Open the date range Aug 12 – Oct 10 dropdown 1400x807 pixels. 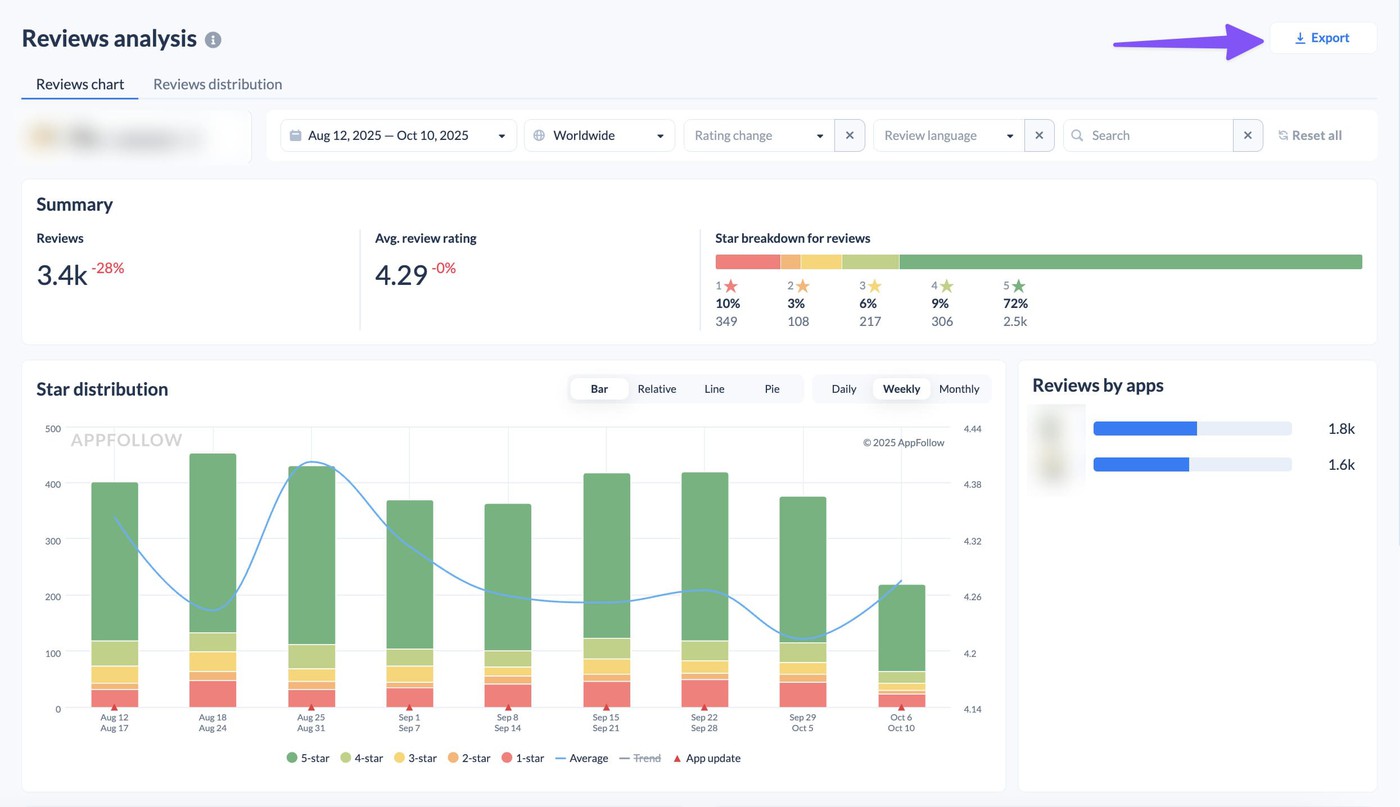(x=398, y=135)
